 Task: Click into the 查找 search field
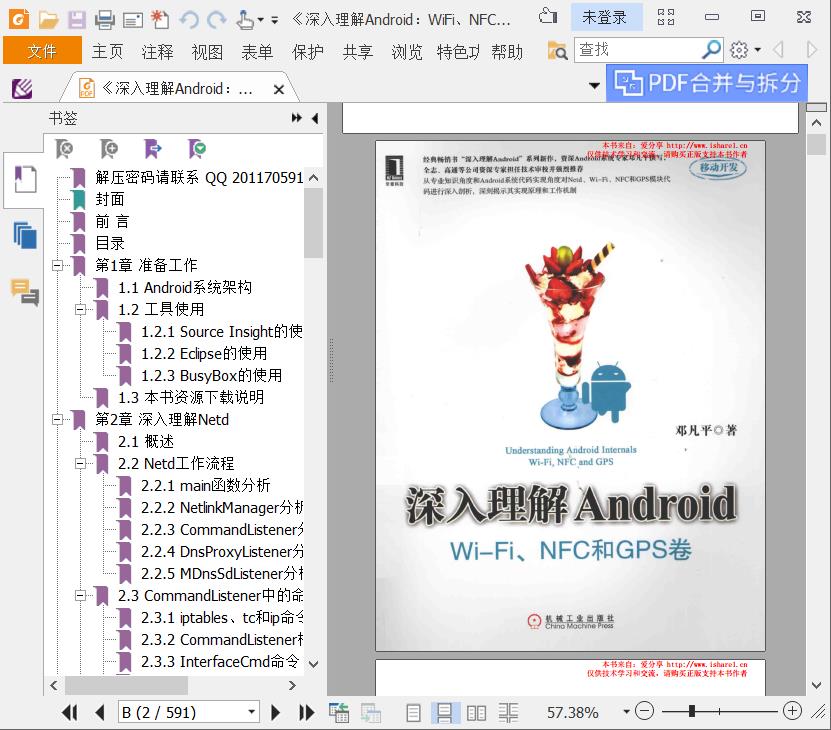tap(637, 50)
